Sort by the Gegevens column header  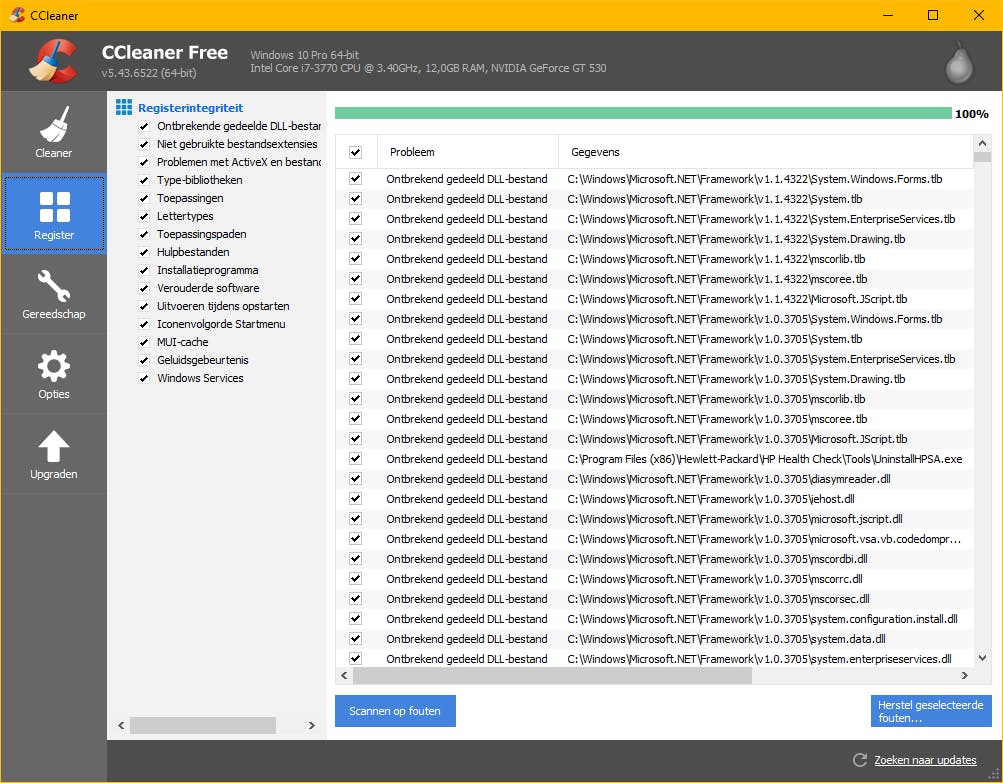point(765,152)
